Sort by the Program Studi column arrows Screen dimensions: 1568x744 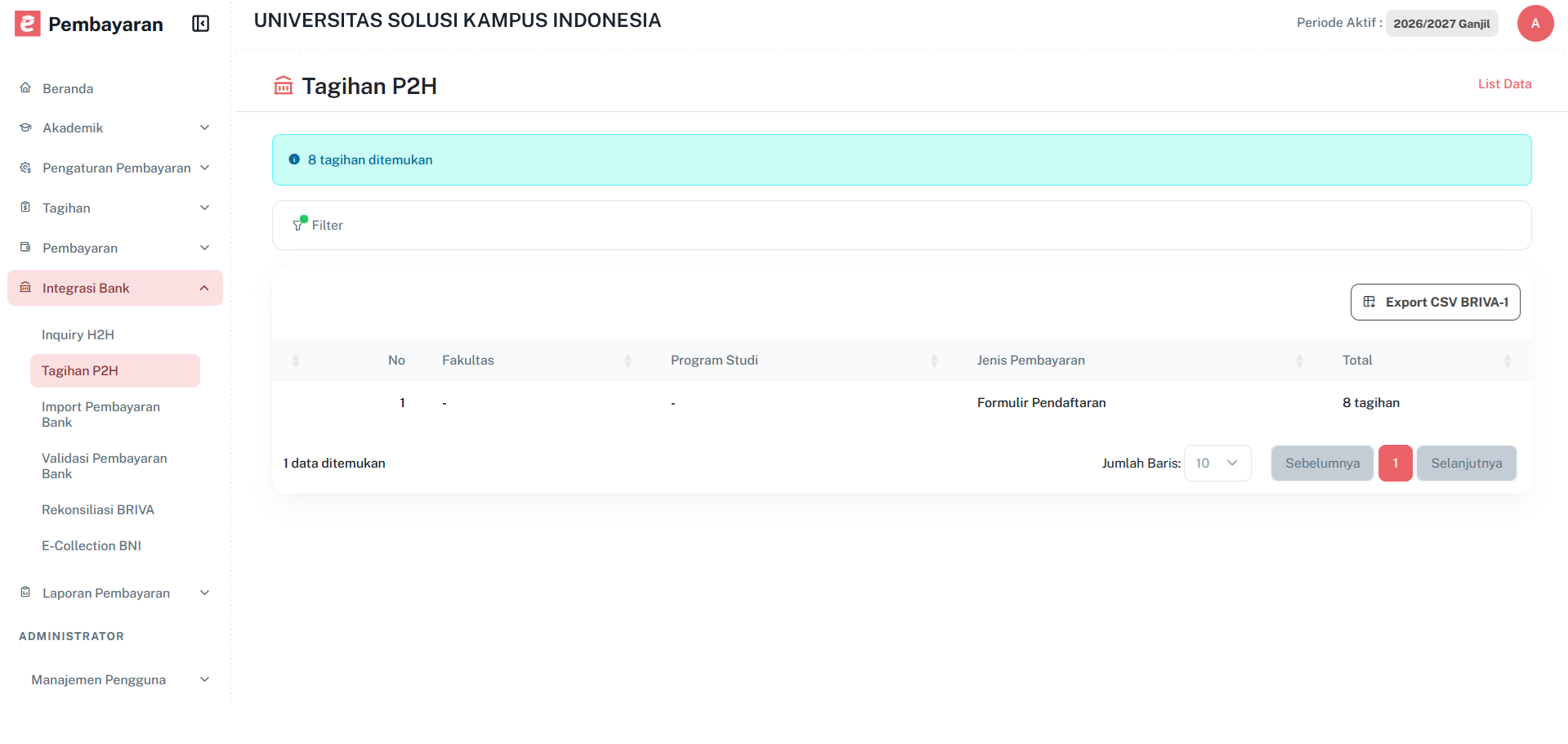[934, 361]
